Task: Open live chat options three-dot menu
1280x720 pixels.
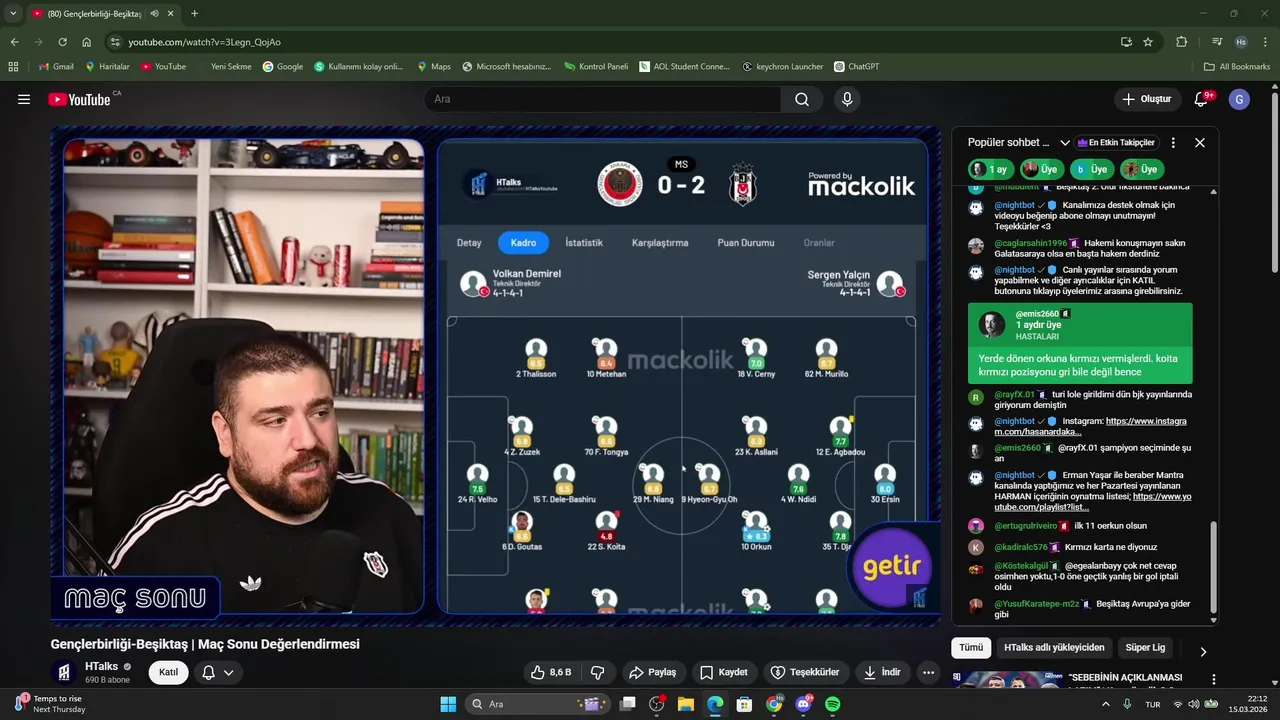Action: coord(1173,143)
